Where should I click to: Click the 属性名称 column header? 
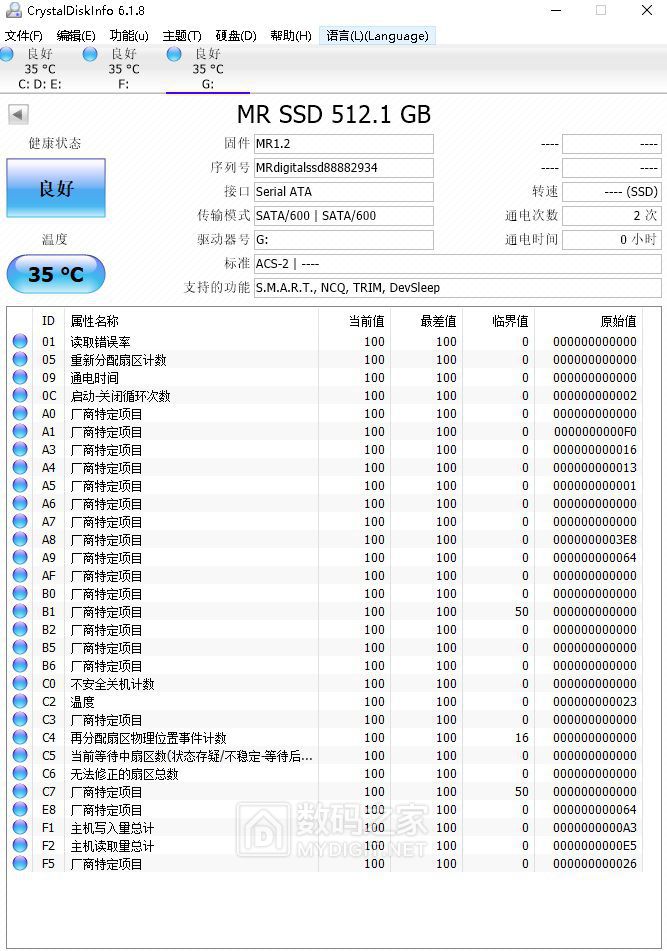[x=94, y=321]
